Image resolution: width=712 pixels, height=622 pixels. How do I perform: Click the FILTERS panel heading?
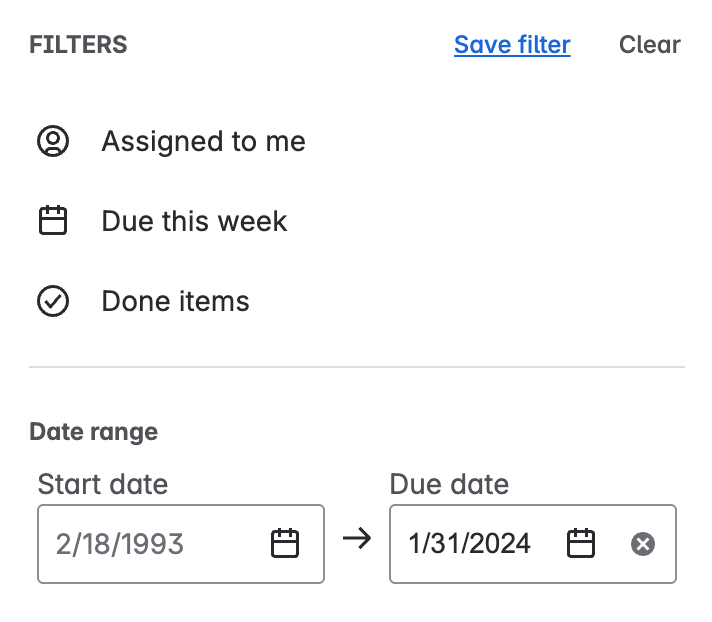(x=78, y=45)
